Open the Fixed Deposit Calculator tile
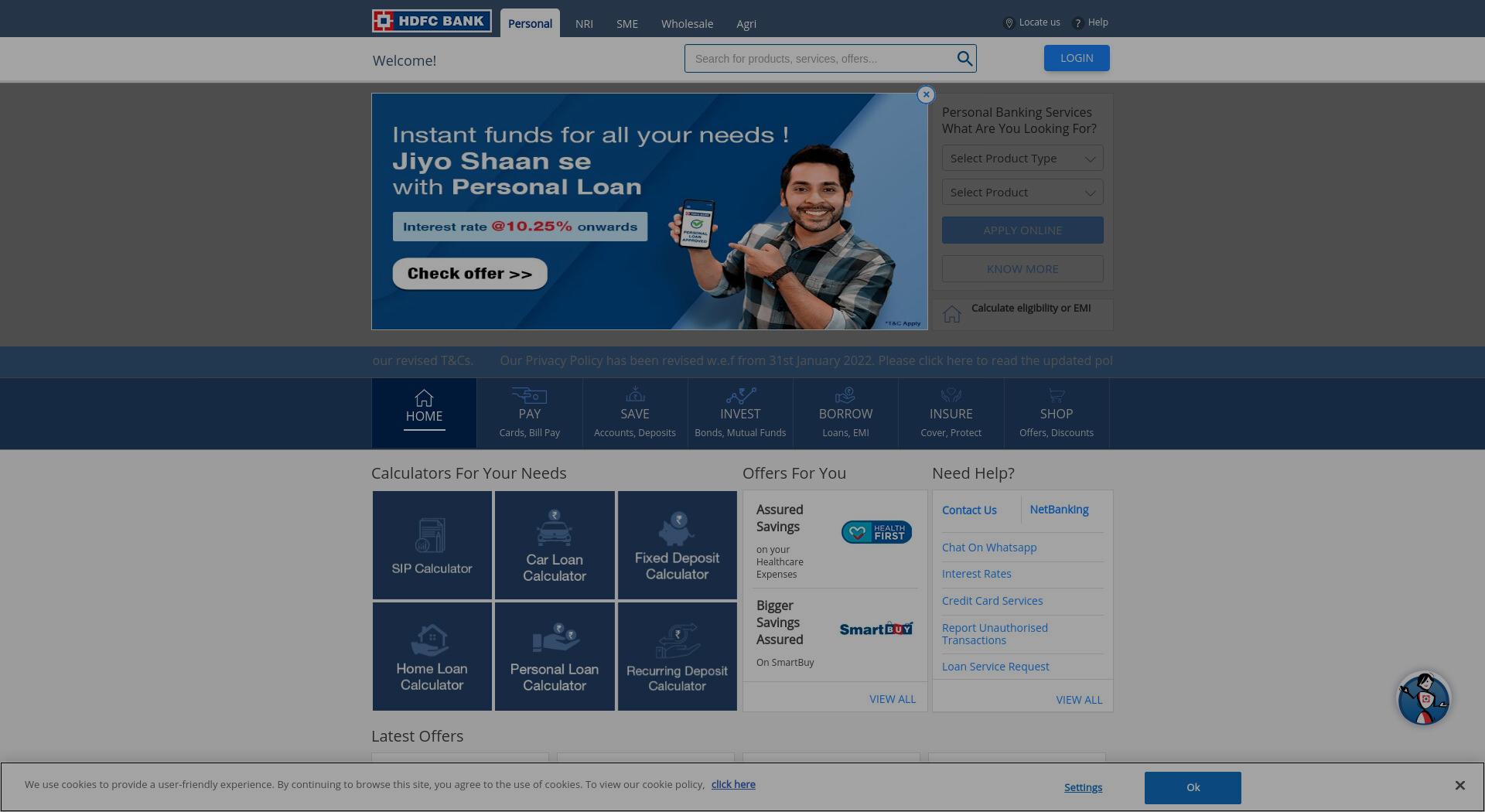 click(677, 545)
